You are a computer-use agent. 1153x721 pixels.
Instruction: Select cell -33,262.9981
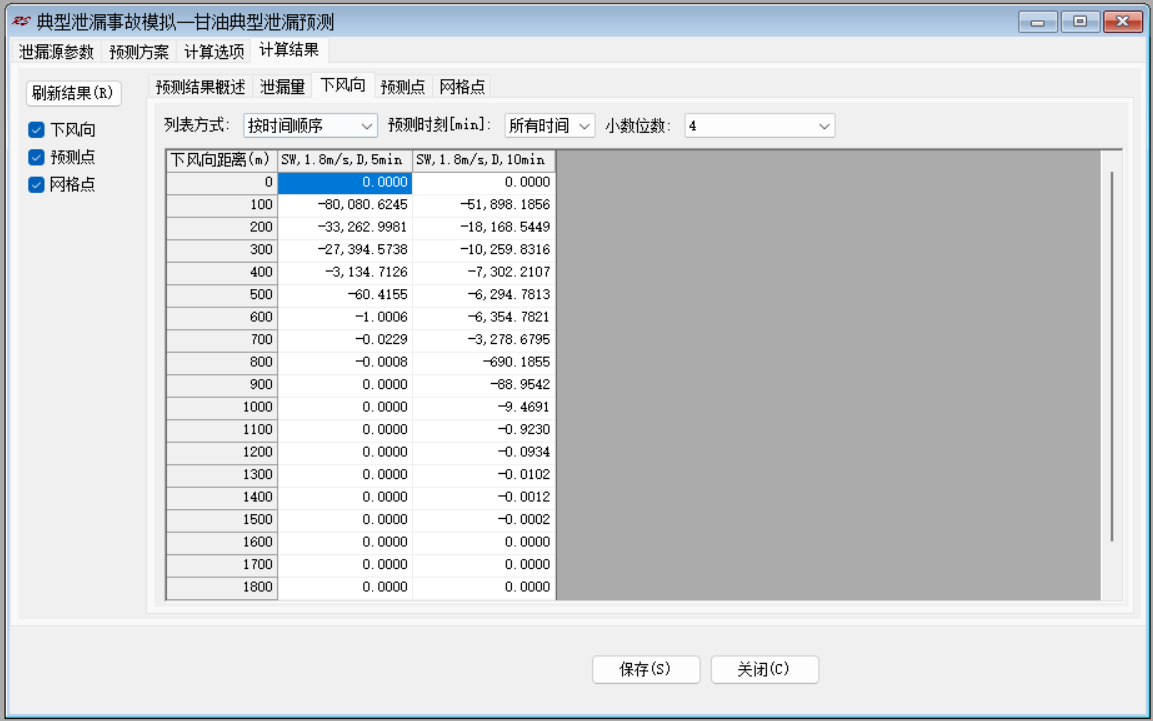click(x=345, y=227)
